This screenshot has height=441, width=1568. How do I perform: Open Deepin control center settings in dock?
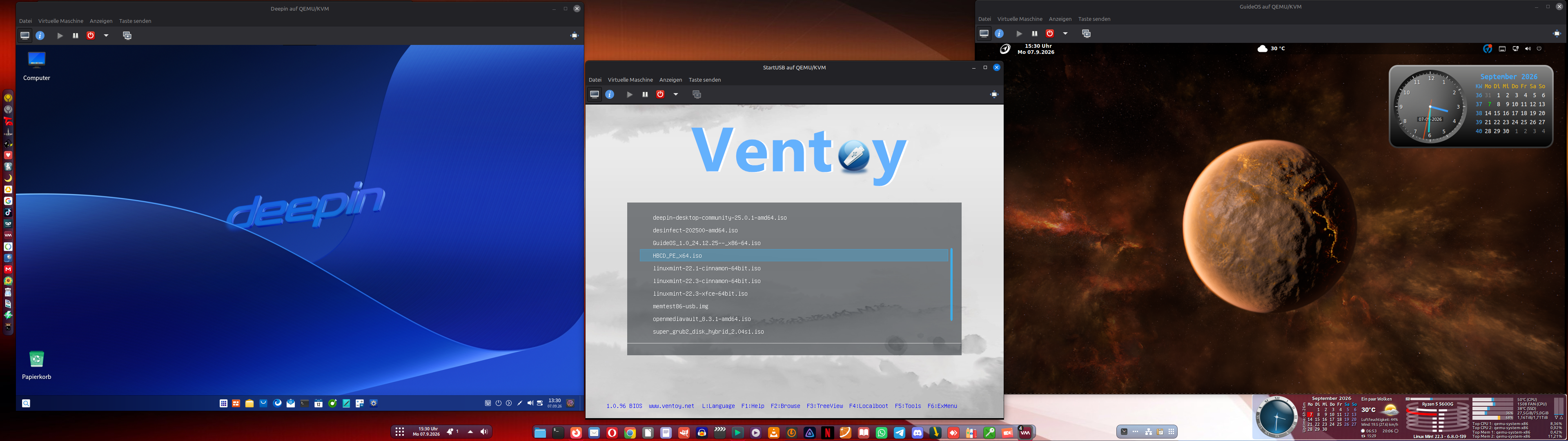point(374,403)
